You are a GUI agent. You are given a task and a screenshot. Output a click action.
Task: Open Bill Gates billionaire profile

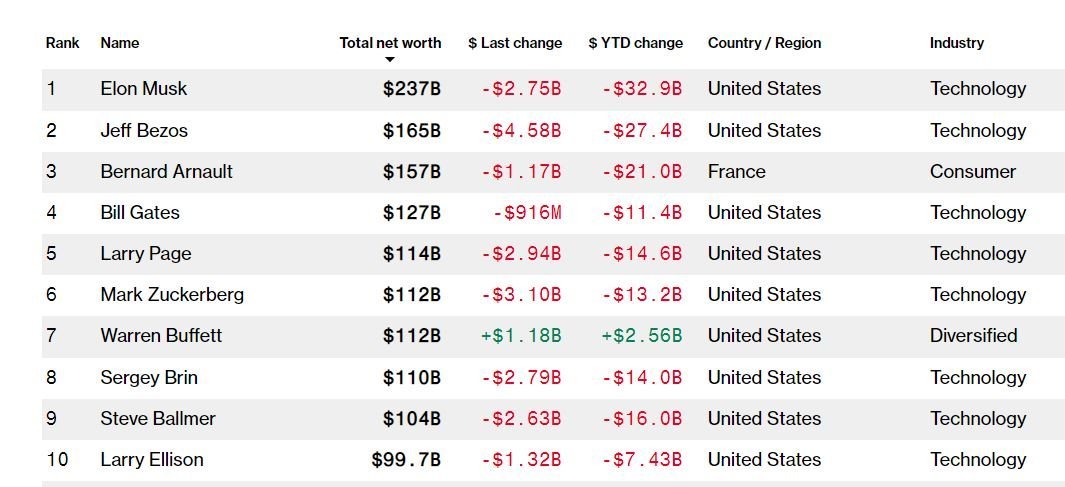[x=139, y=212]
